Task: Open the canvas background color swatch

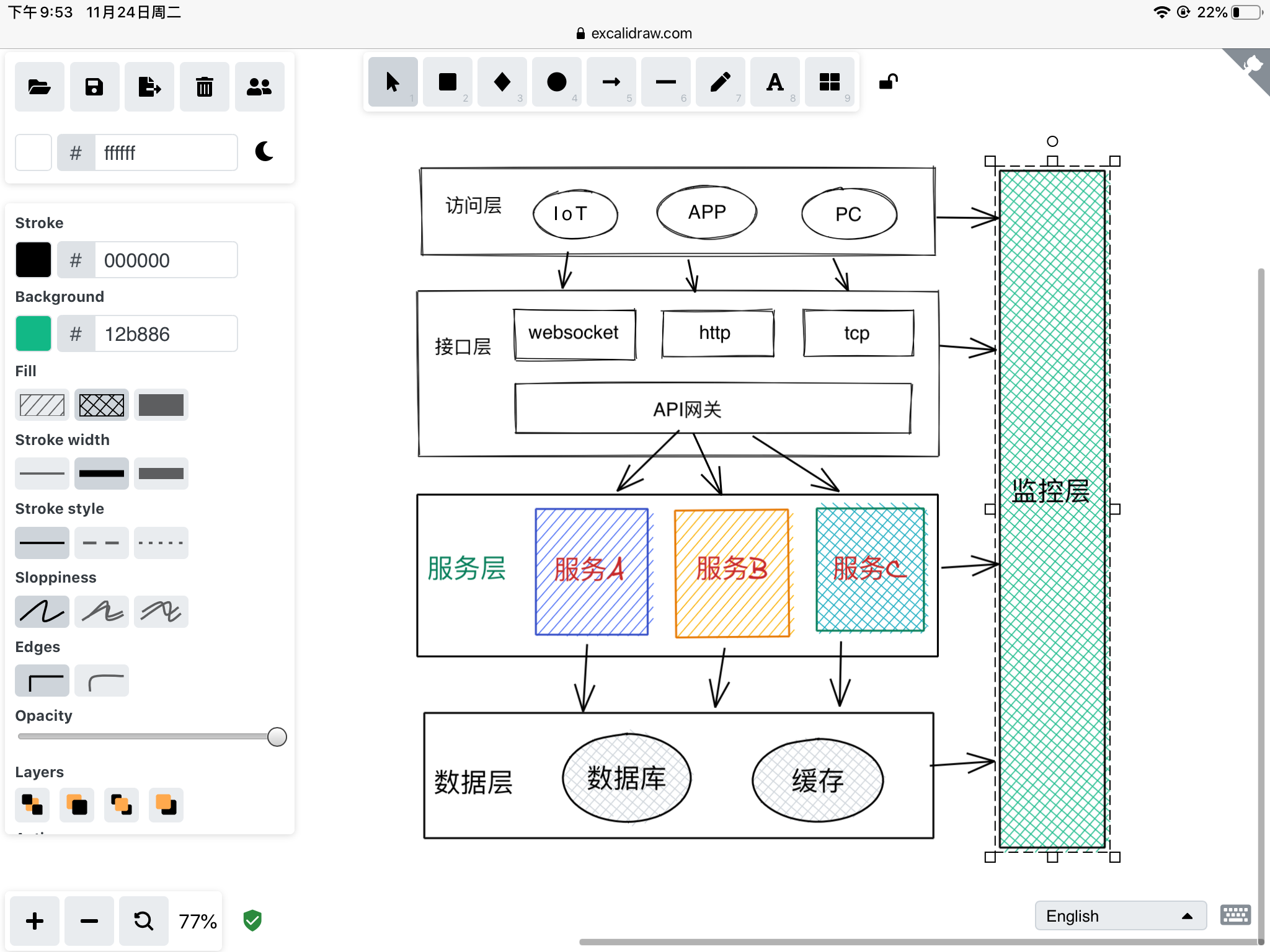Action: [33, 152]
